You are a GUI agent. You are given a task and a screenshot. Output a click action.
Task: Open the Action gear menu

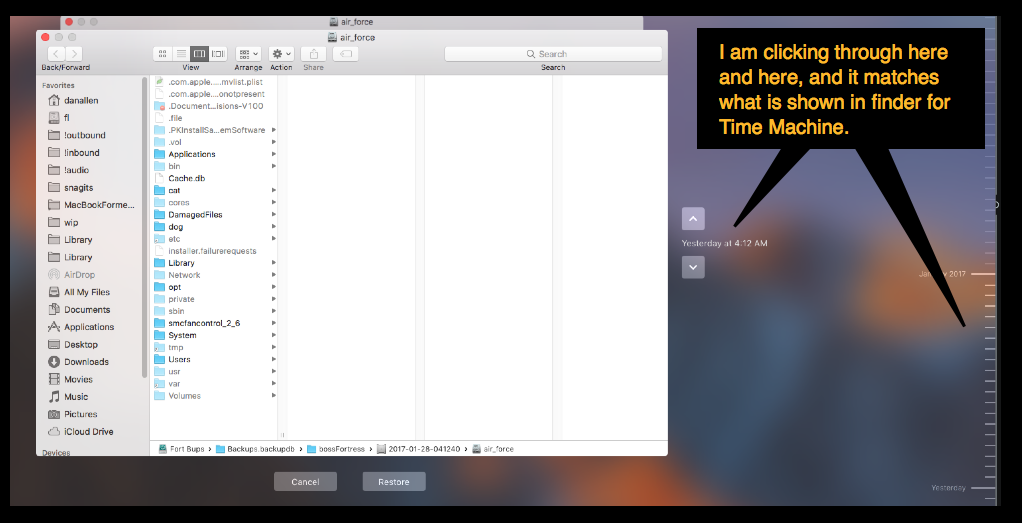tap(282, 53)
